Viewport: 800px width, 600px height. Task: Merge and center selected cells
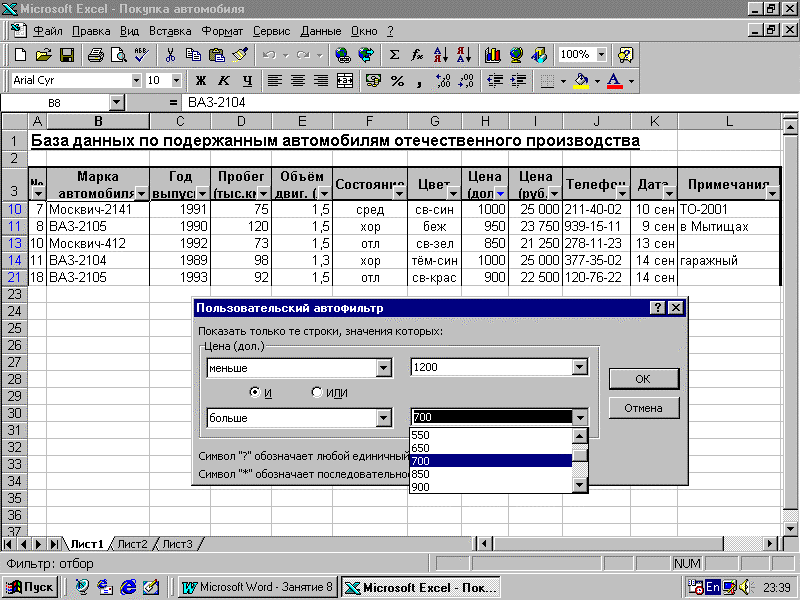coord(345,81)
